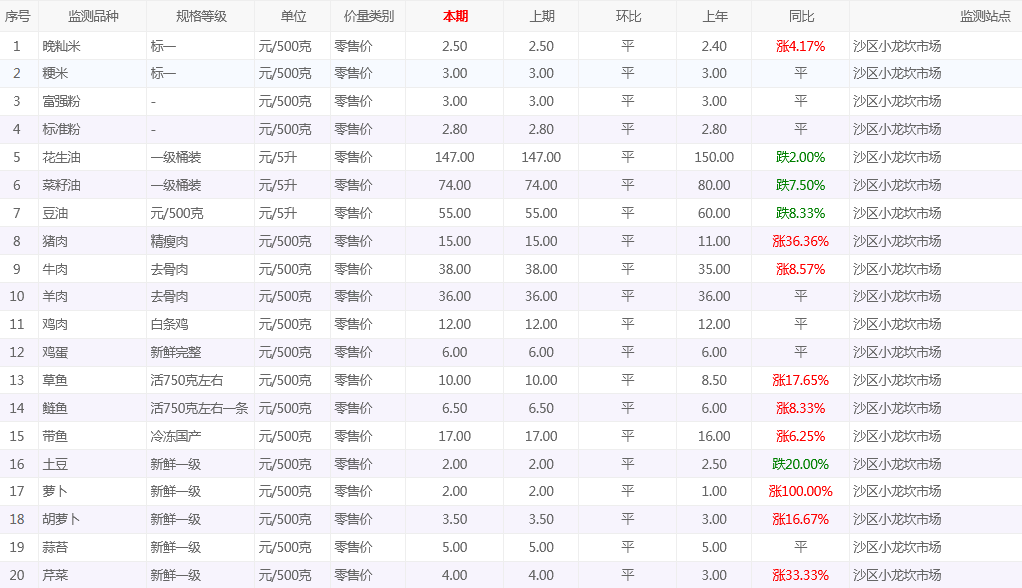Select the 跌7.50% year-on-year value

click(800, 186)
